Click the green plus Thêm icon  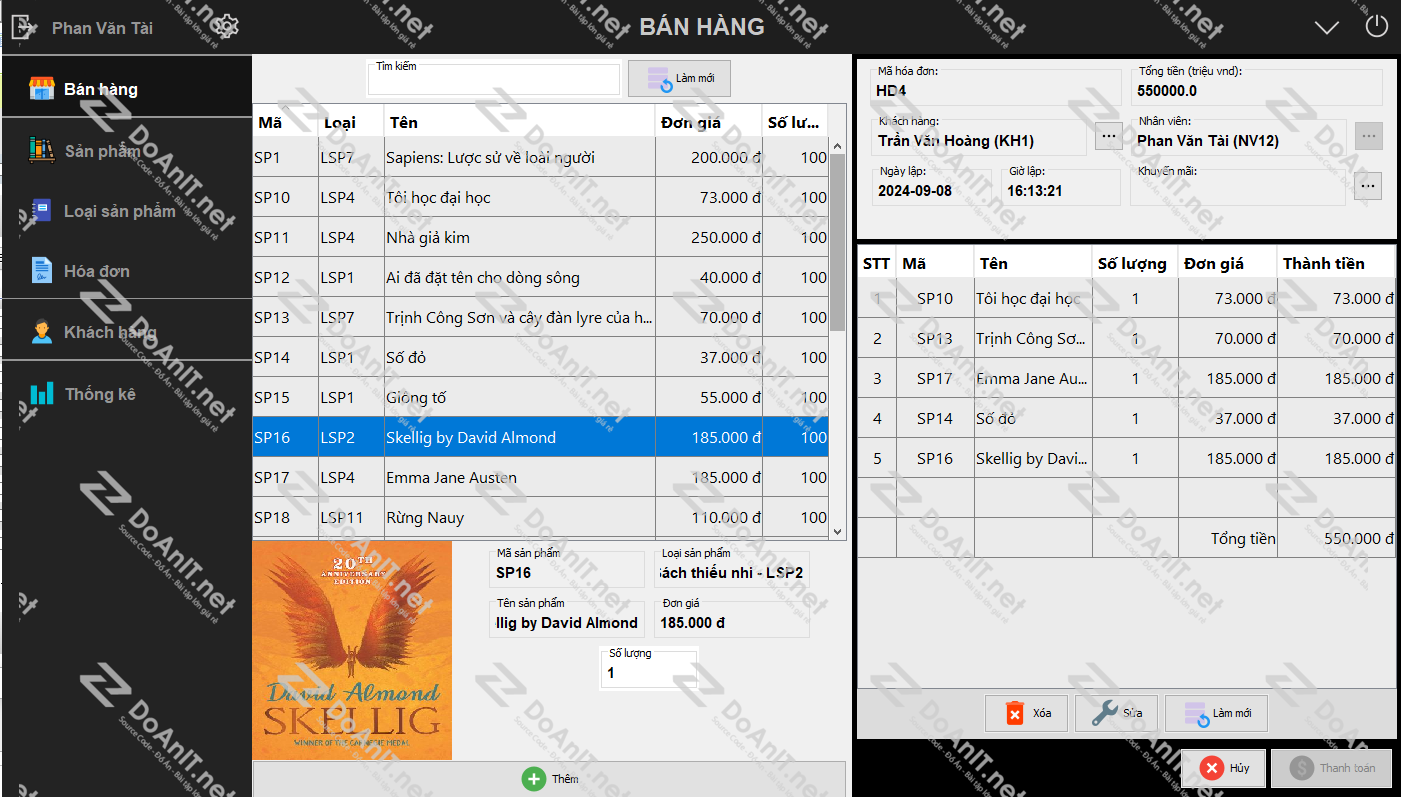pyautogui.click(x=534, y=779)
